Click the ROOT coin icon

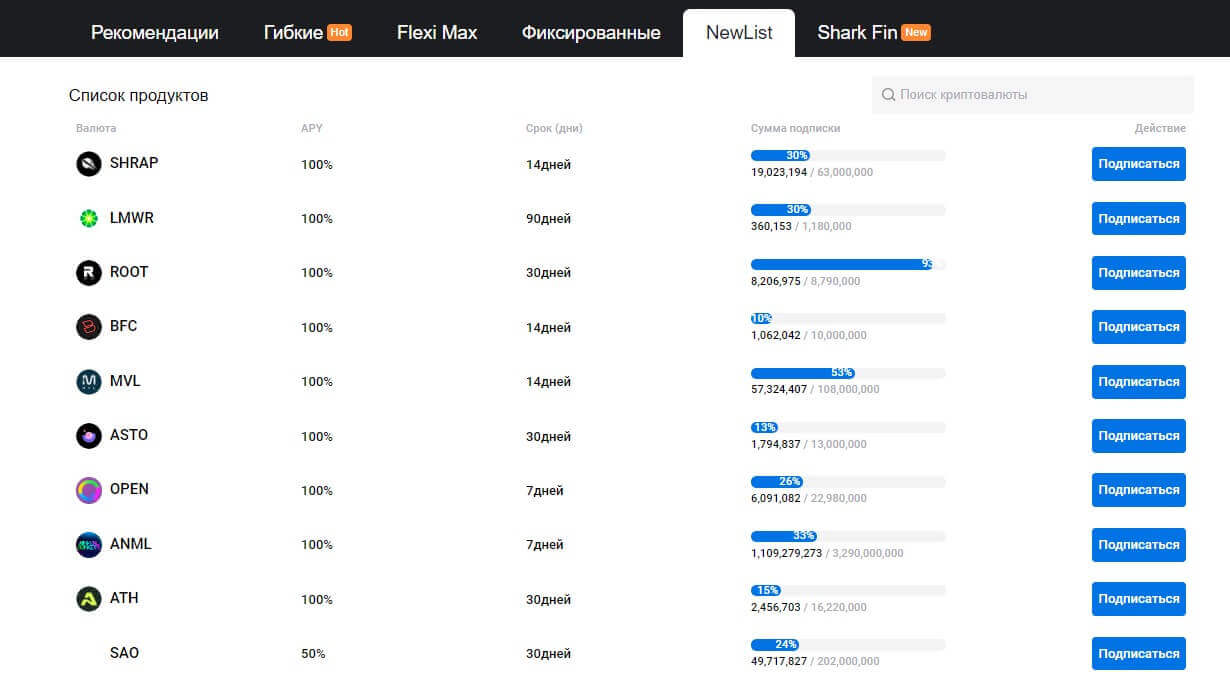pyautogui.click(x=89, y=272)
